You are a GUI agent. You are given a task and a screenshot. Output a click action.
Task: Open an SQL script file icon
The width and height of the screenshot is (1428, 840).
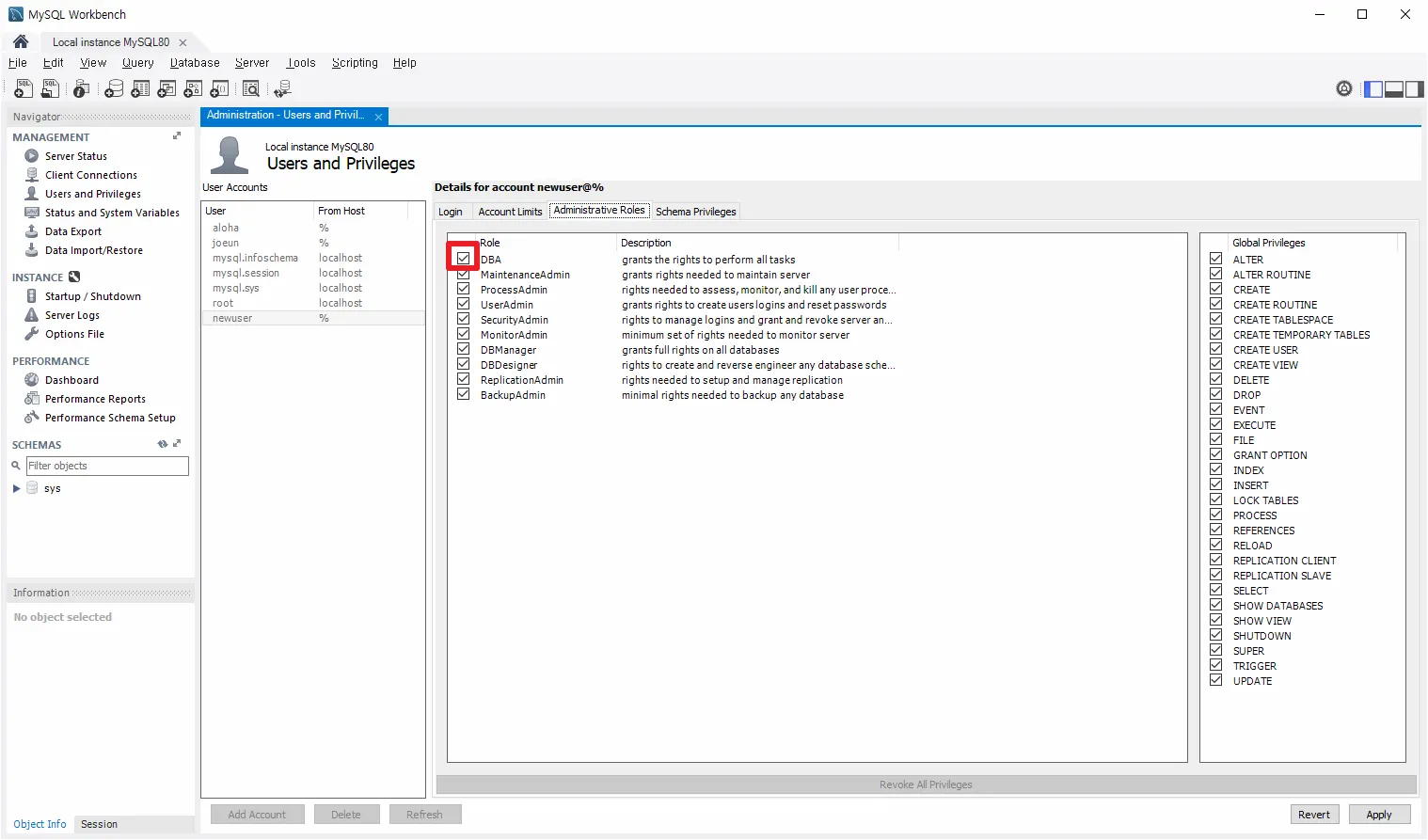point(50,88)
